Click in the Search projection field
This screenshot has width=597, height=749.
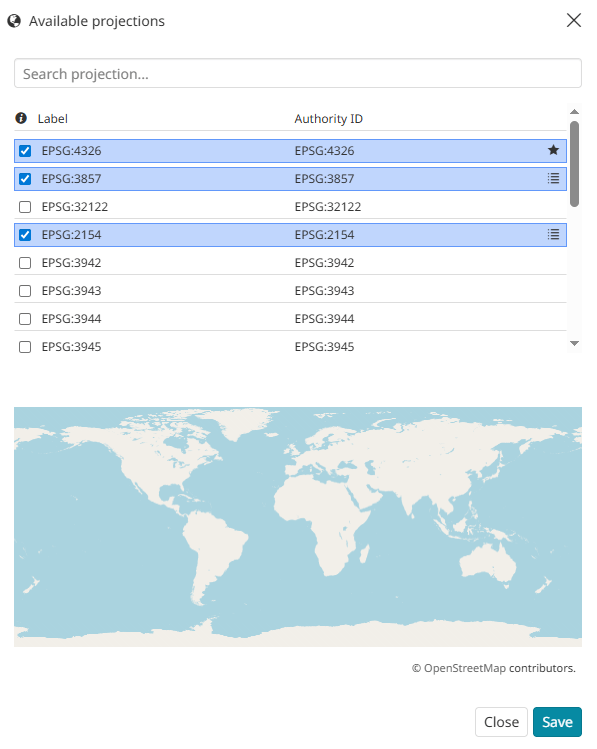pyautogui.click(x=298, y=74)
